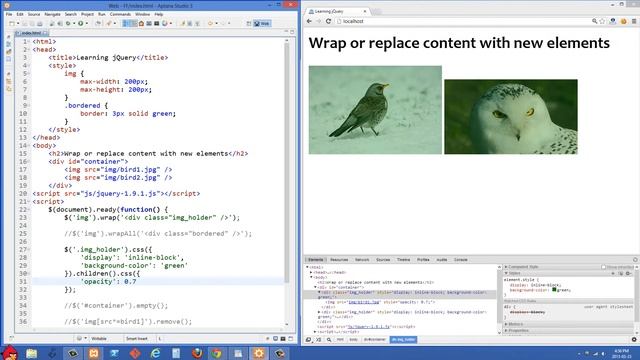Click the snowy owl image
Viewport: 640px width, 360px height.
[511, 117]
